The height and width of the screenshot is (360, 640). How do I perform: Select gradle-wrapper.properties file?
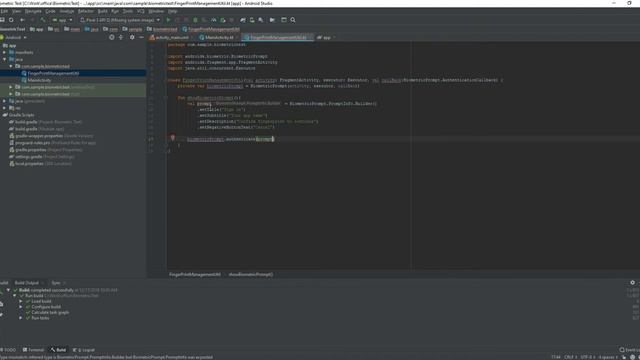(x=51, y=136)
